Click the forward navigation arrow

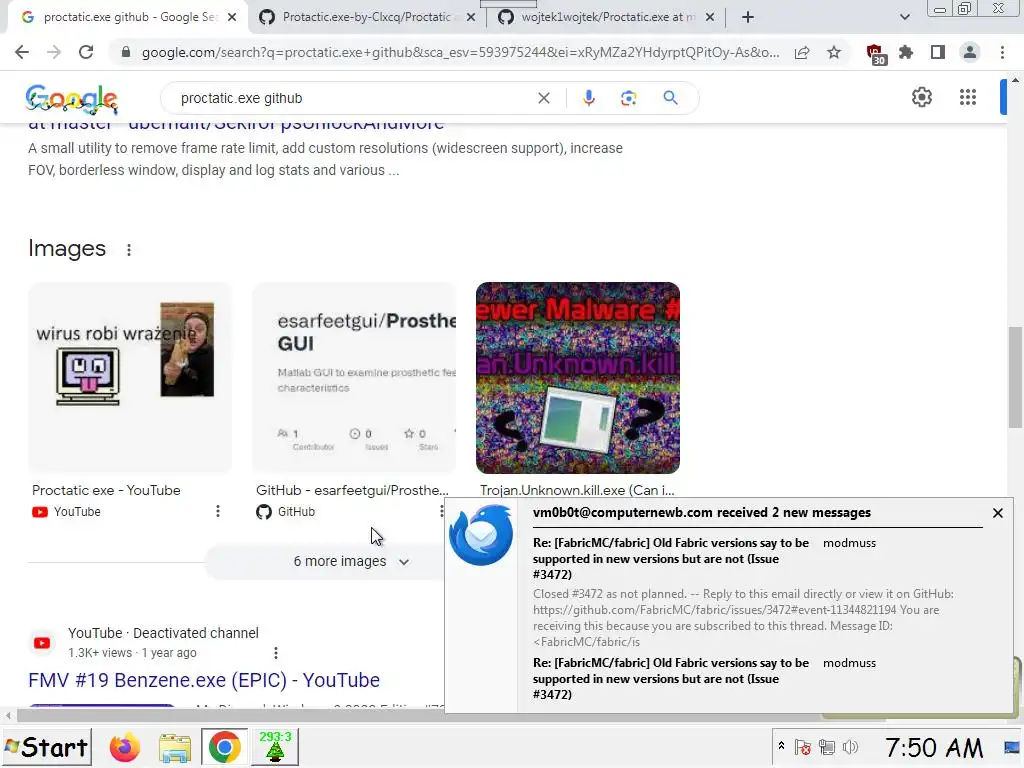(54, 52)
